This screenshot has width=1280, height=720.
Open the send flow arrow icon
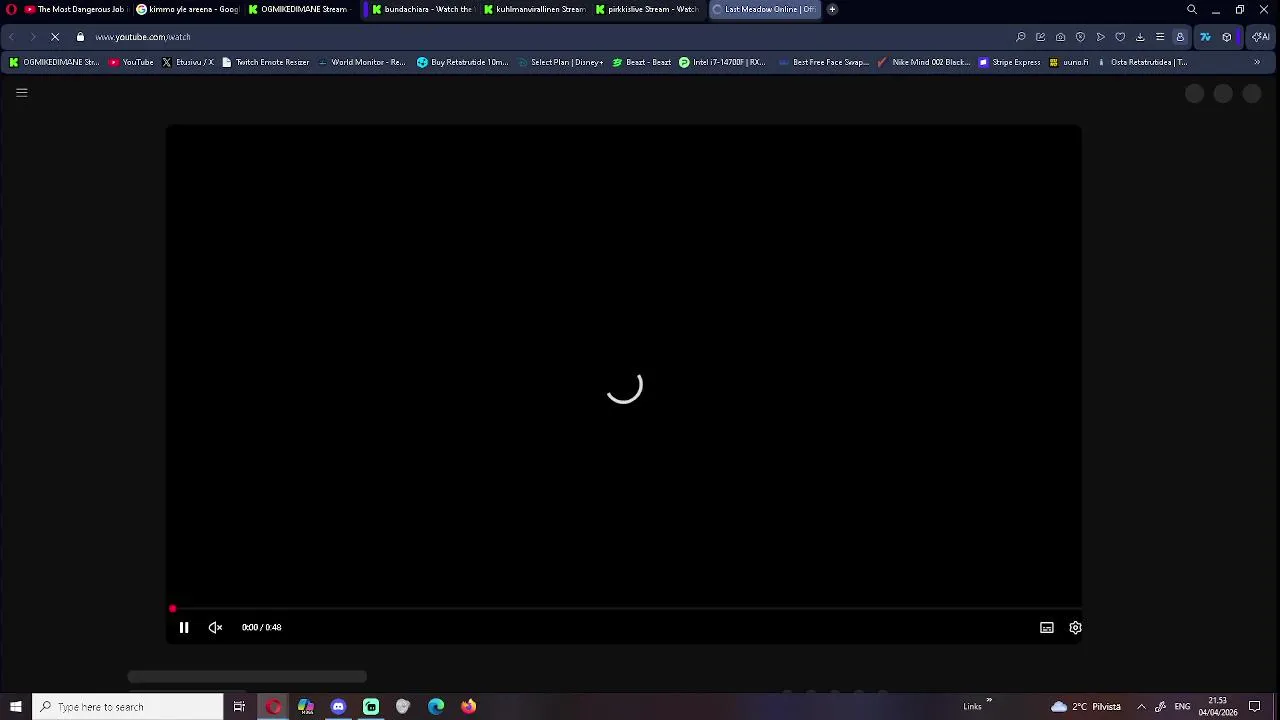[1100, 37]
